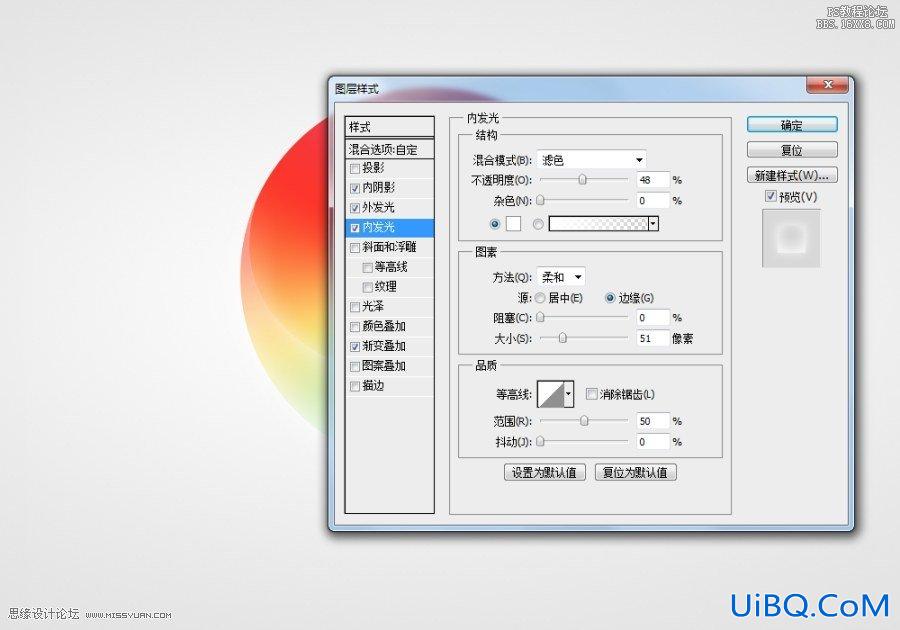The width and height of the screenshot is (900, 630).
Task: Enable the 光泽 style checkbox
Action: point(355,307)
